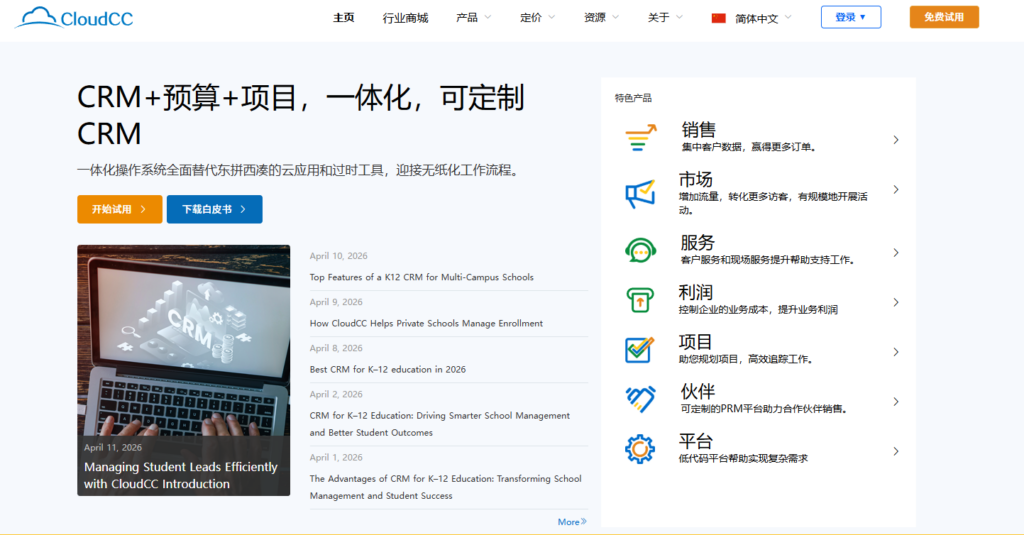
Task: Open the 平台 gear icon
Action: pyautogui.click(x=639, y=449)
